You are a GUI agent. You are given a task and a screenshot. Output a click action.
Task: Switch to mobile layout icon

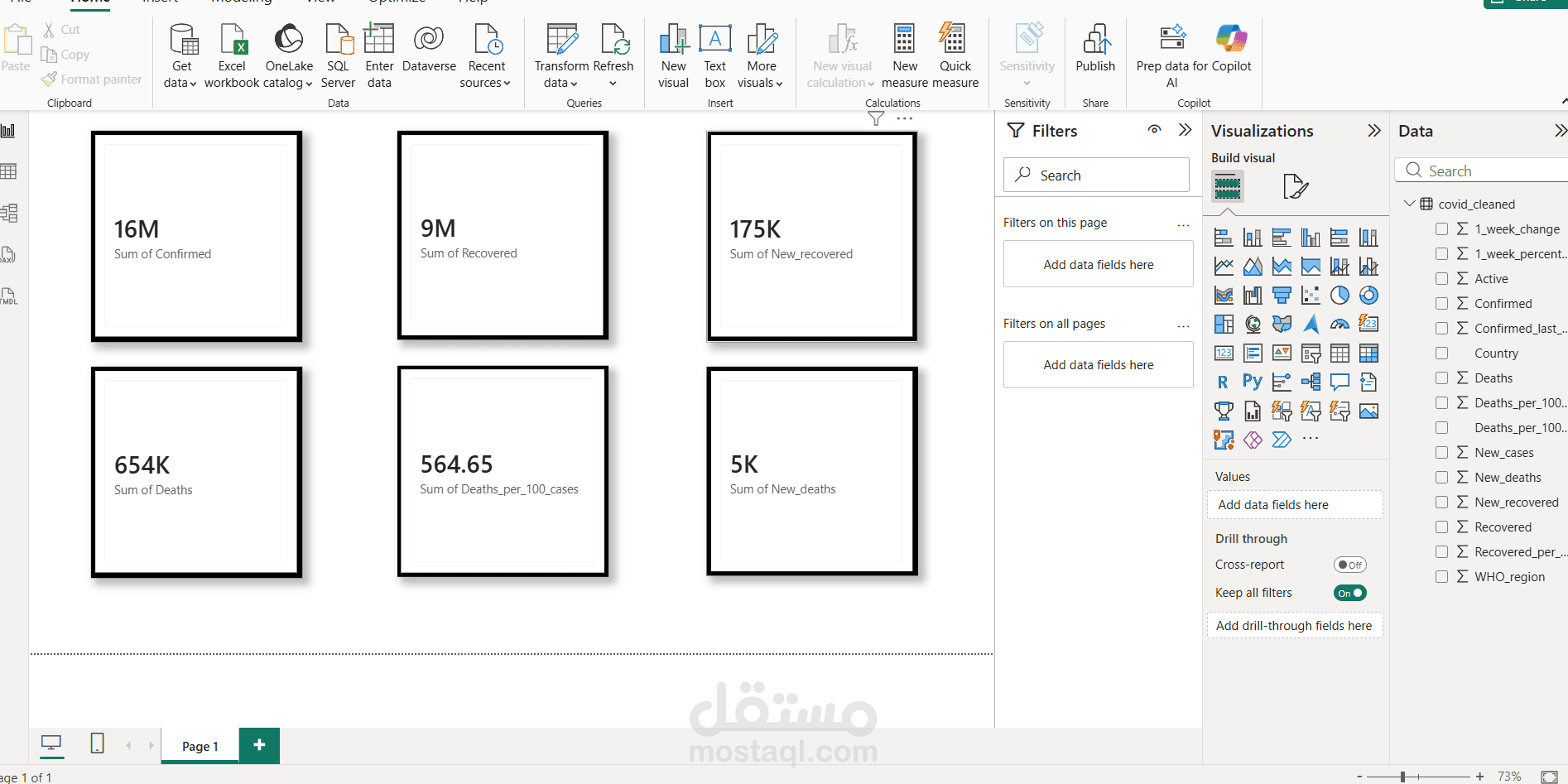pos(97,743)
